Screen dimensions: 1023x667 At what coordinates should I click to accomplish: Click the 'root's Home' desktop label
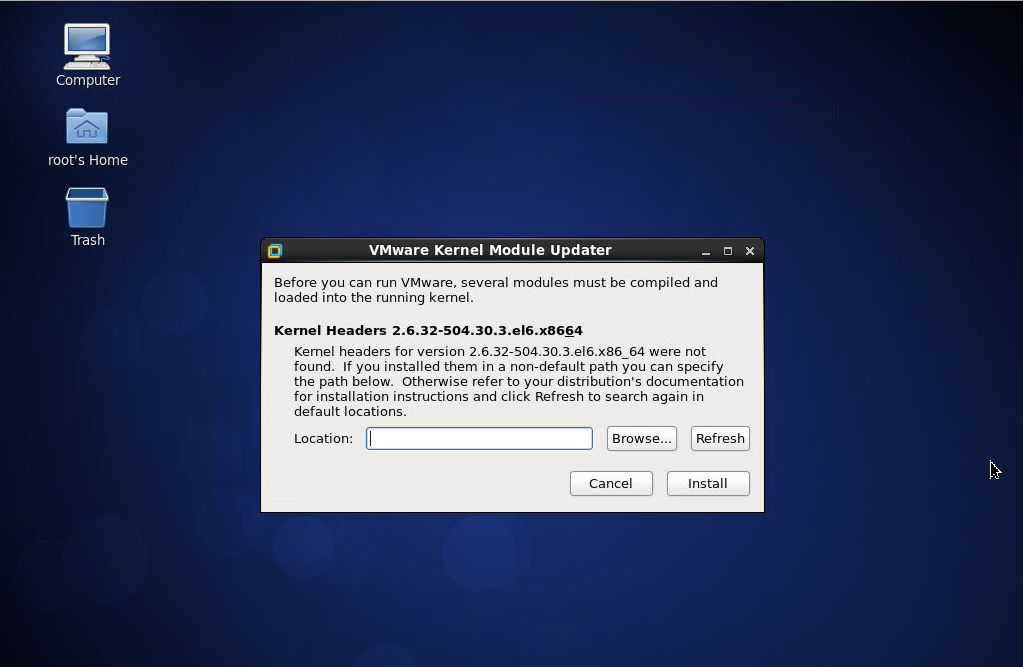tap(88, 160)
